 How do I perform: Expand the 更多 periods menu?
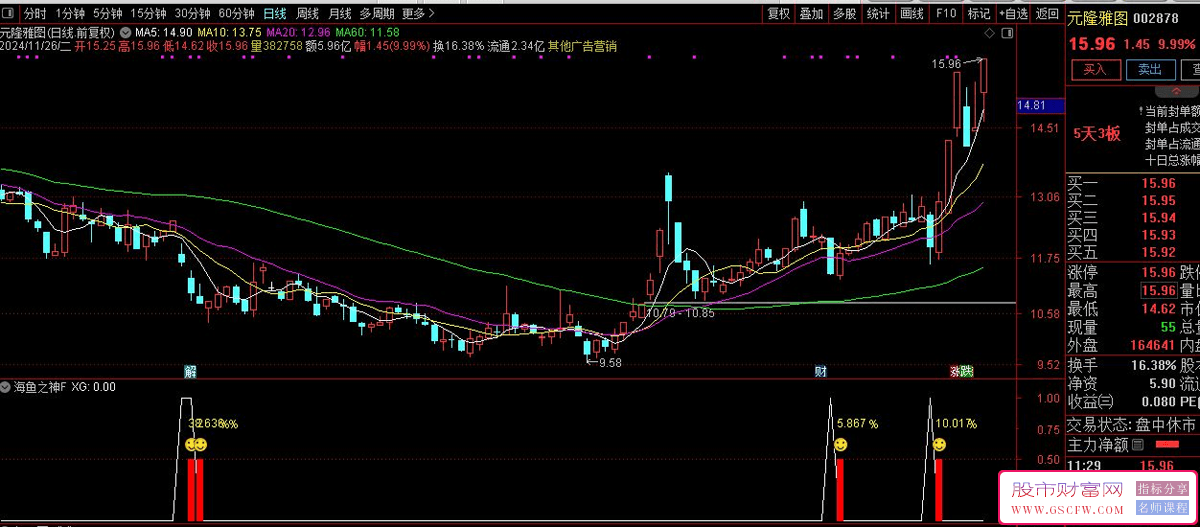pyautogui.click(x=419, y=14)
